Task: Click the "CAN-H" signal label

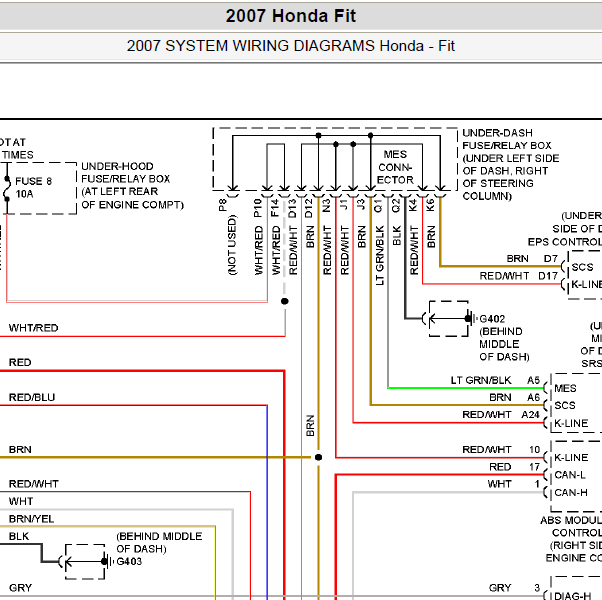Action: (x=571, y=493)
